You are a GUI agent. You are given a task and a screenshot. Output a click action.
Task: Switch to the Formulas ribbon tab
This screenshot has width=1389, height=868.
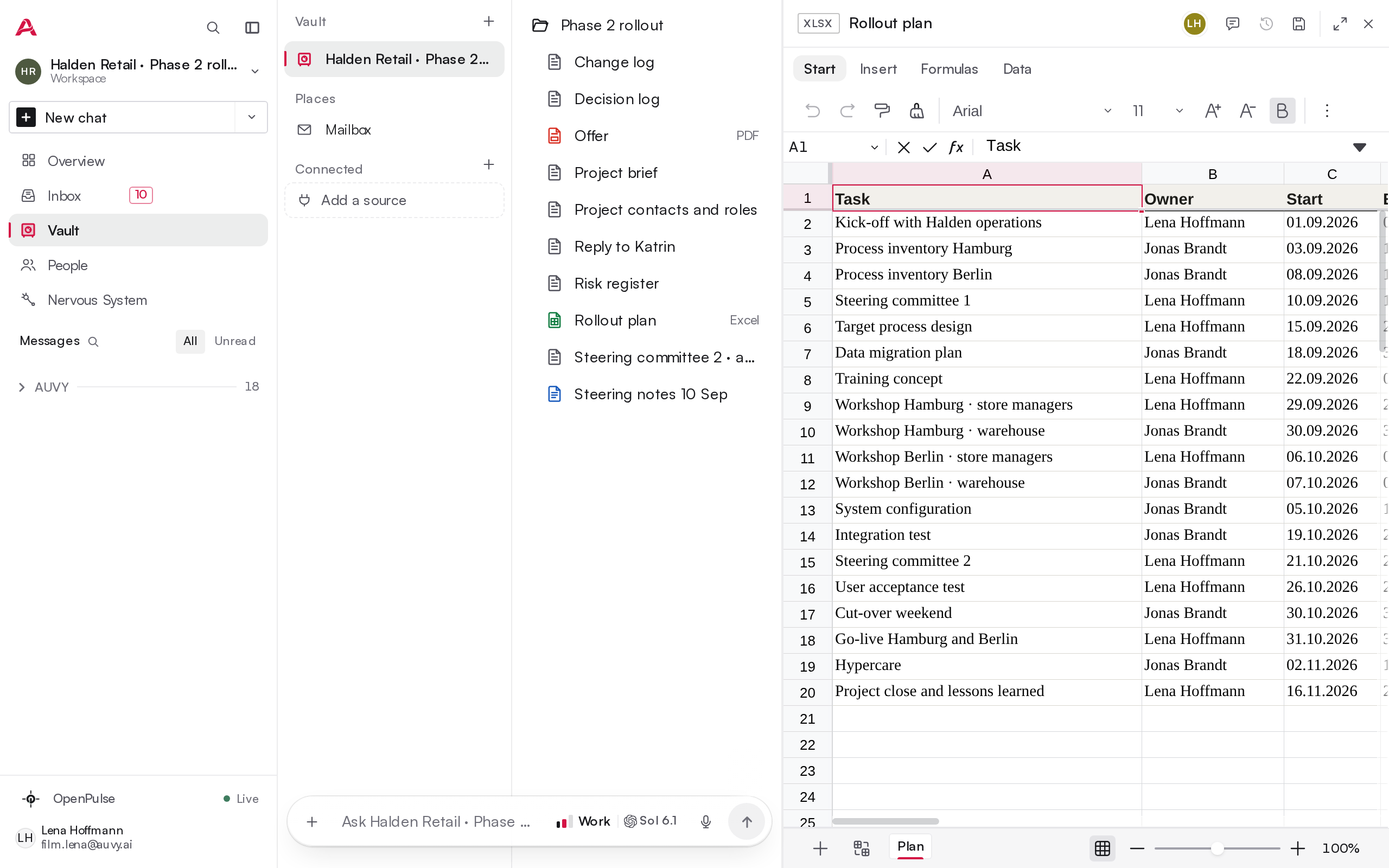click(949, 69)
